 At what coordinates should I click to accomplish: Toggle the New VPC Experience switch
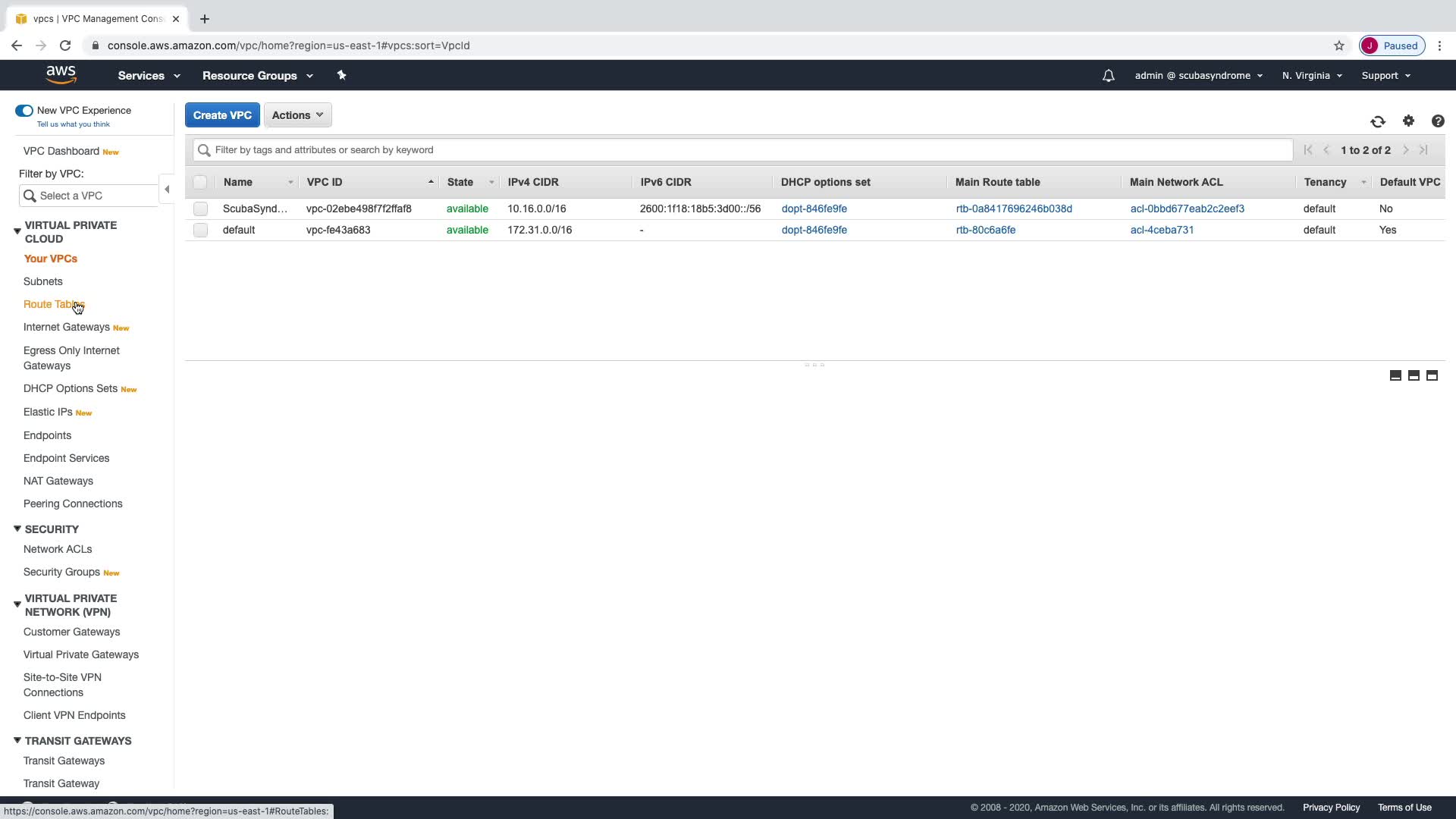[24, 111]
